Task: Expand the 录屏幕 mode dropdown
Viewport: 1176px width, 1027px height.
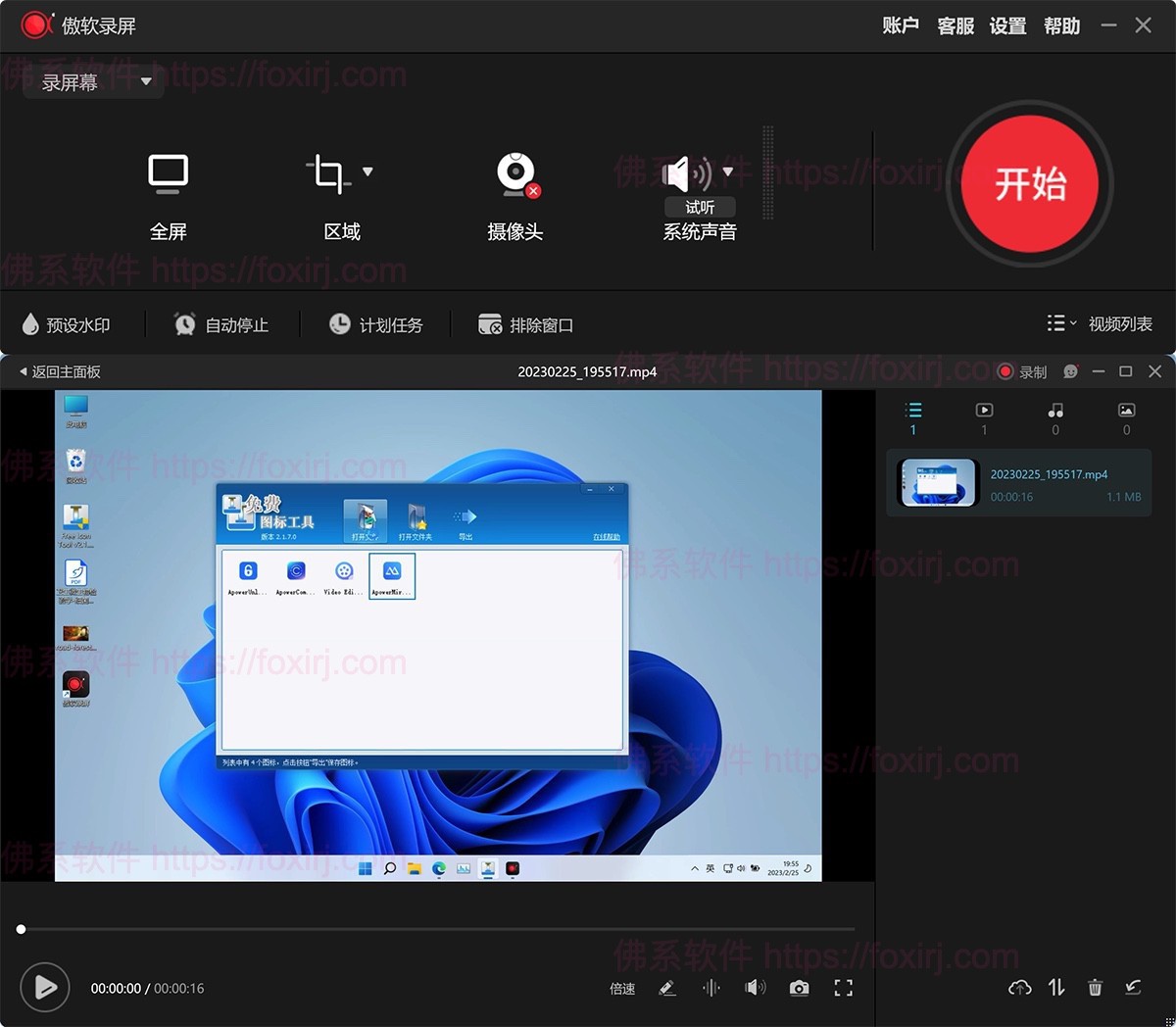Action: (x=147, y=82)
